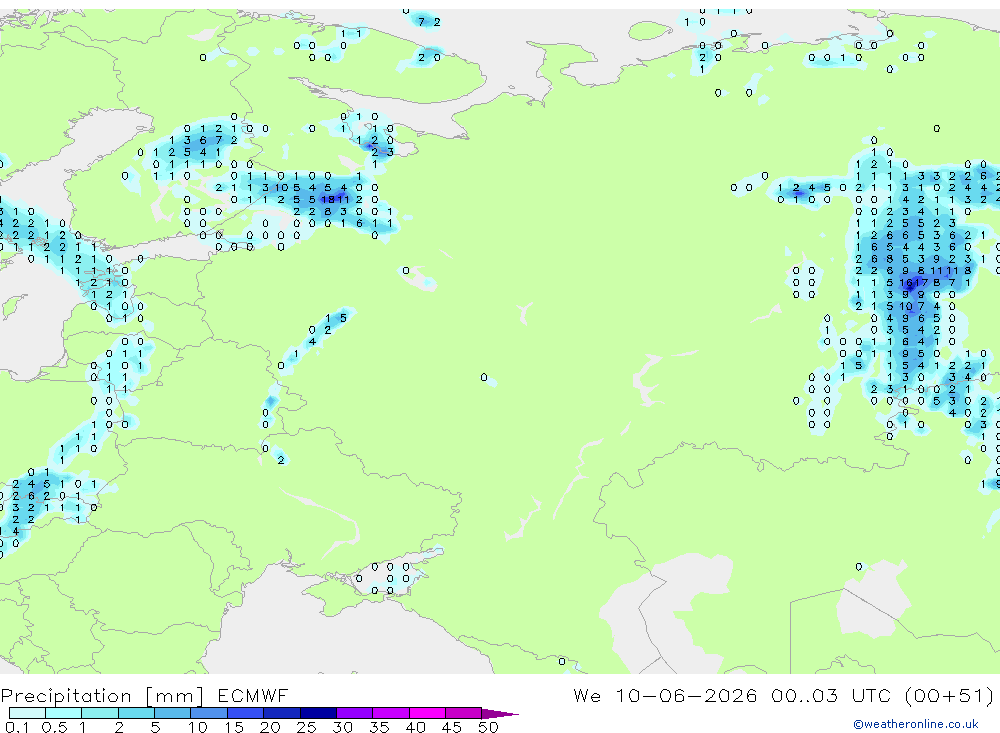Click the legend swatch between 45 and 50
Viewport: 1000px width, 733px height.
coord(464,713)
